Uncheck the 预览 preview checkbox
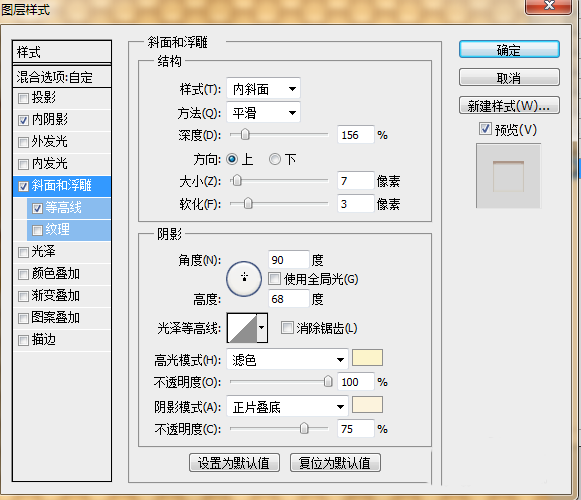This screenshot has width=581, height=500. click(485, 129)
